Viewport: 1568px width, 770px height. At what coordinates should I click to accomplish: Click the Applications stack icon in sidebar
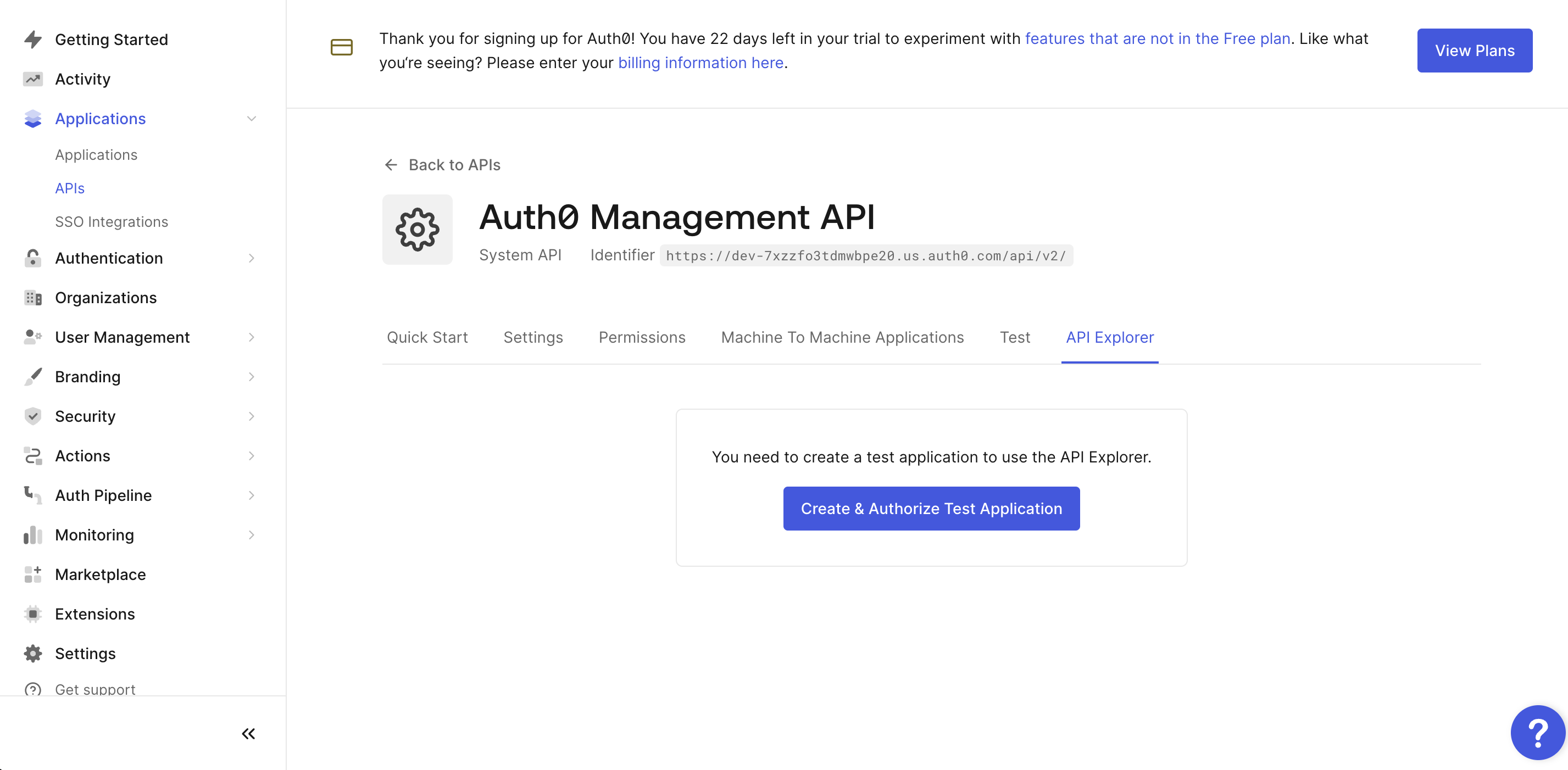click(33, 119)
